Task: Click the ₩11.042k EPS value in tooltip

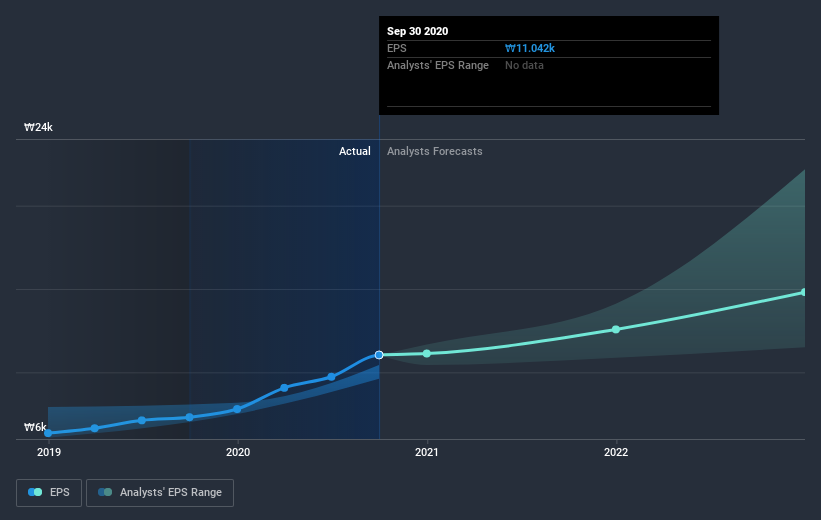Action: point(530,48)
